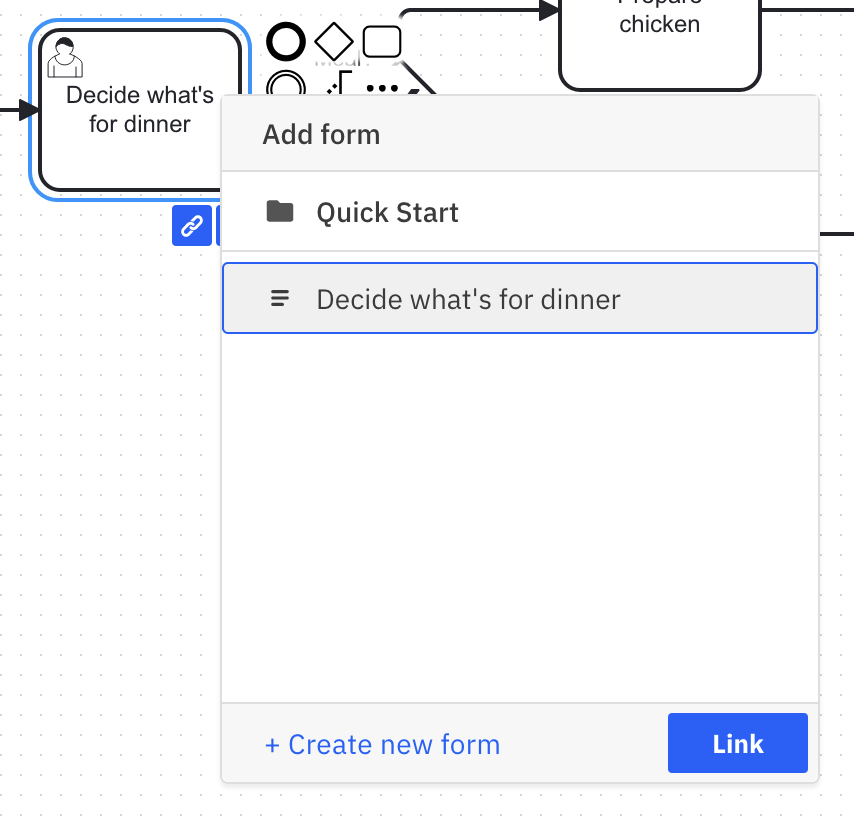Click the Link button to attach the form
The width and height of the screenshot is (854, 824).
(x=737, y=743)
